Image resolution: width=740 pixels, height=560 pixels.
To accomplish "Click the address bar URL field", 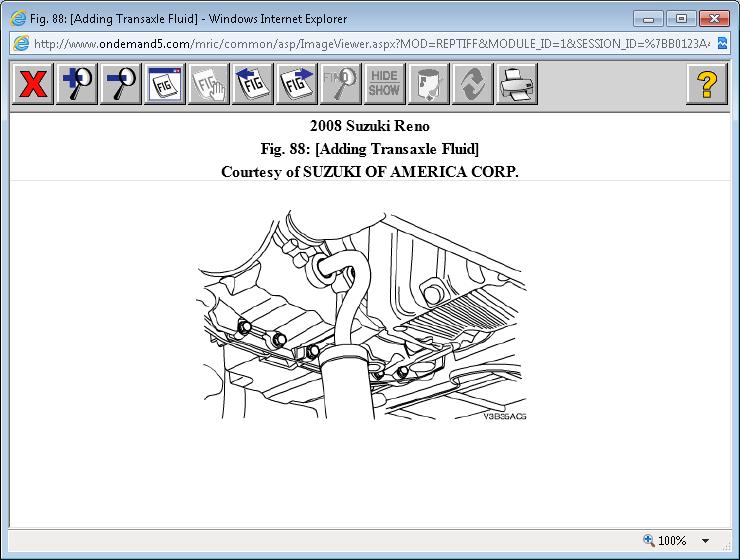I will coord(371,44).
